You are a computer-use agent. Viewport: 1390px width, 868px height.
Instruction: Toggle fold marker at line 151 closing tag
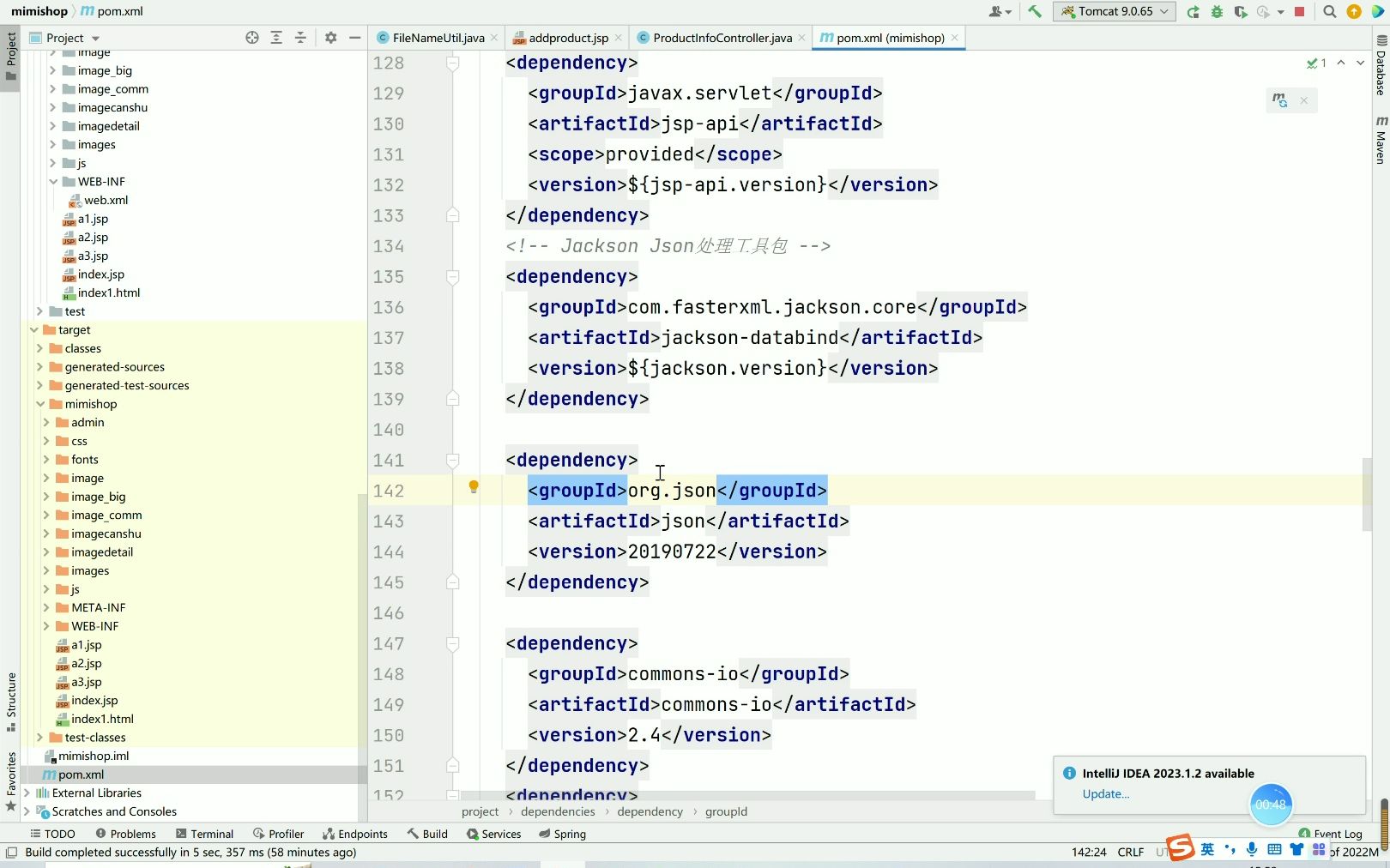pyautogui.click(x=452, y=766)
